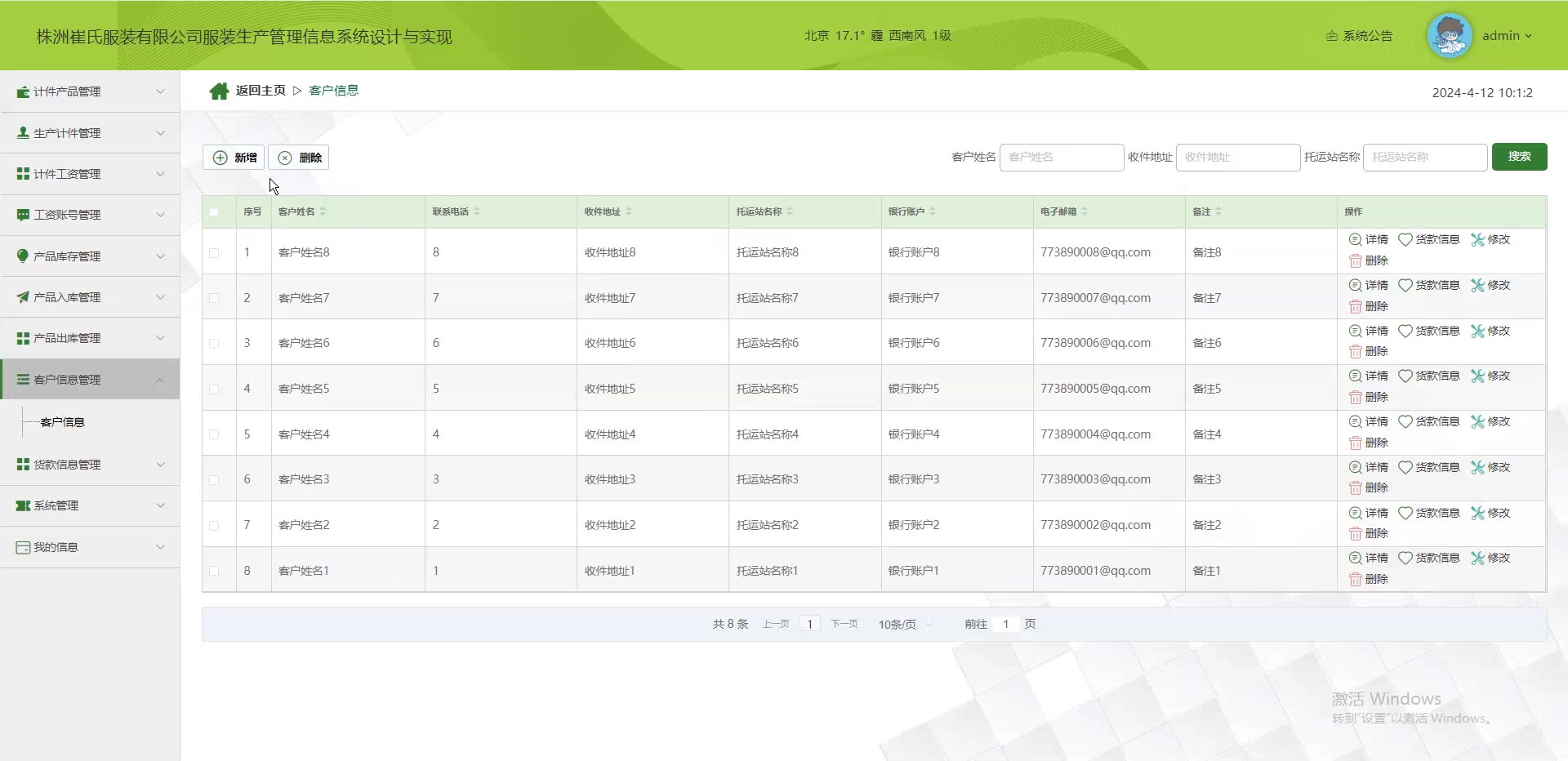
Task: Click 删除 trash icon for row 客户姓名1
Action: [x=1356, y=579]
